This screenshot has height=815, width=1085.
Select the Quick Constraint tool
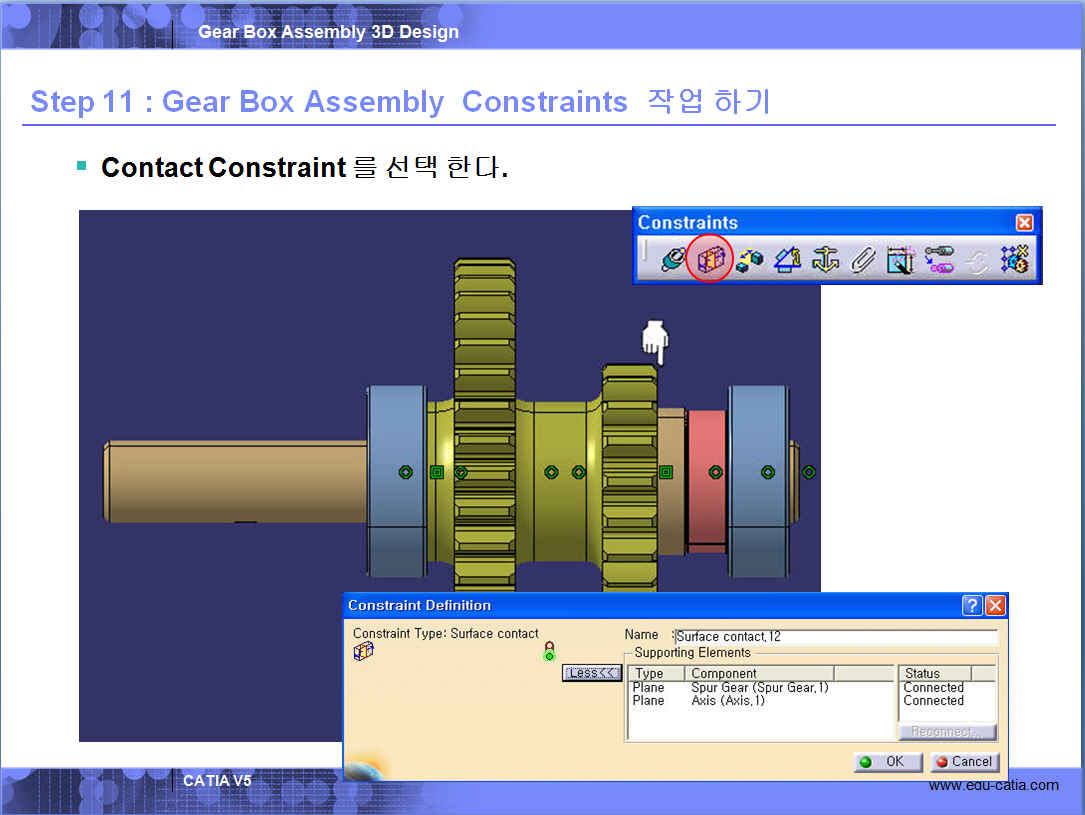[x=900, y=260]
